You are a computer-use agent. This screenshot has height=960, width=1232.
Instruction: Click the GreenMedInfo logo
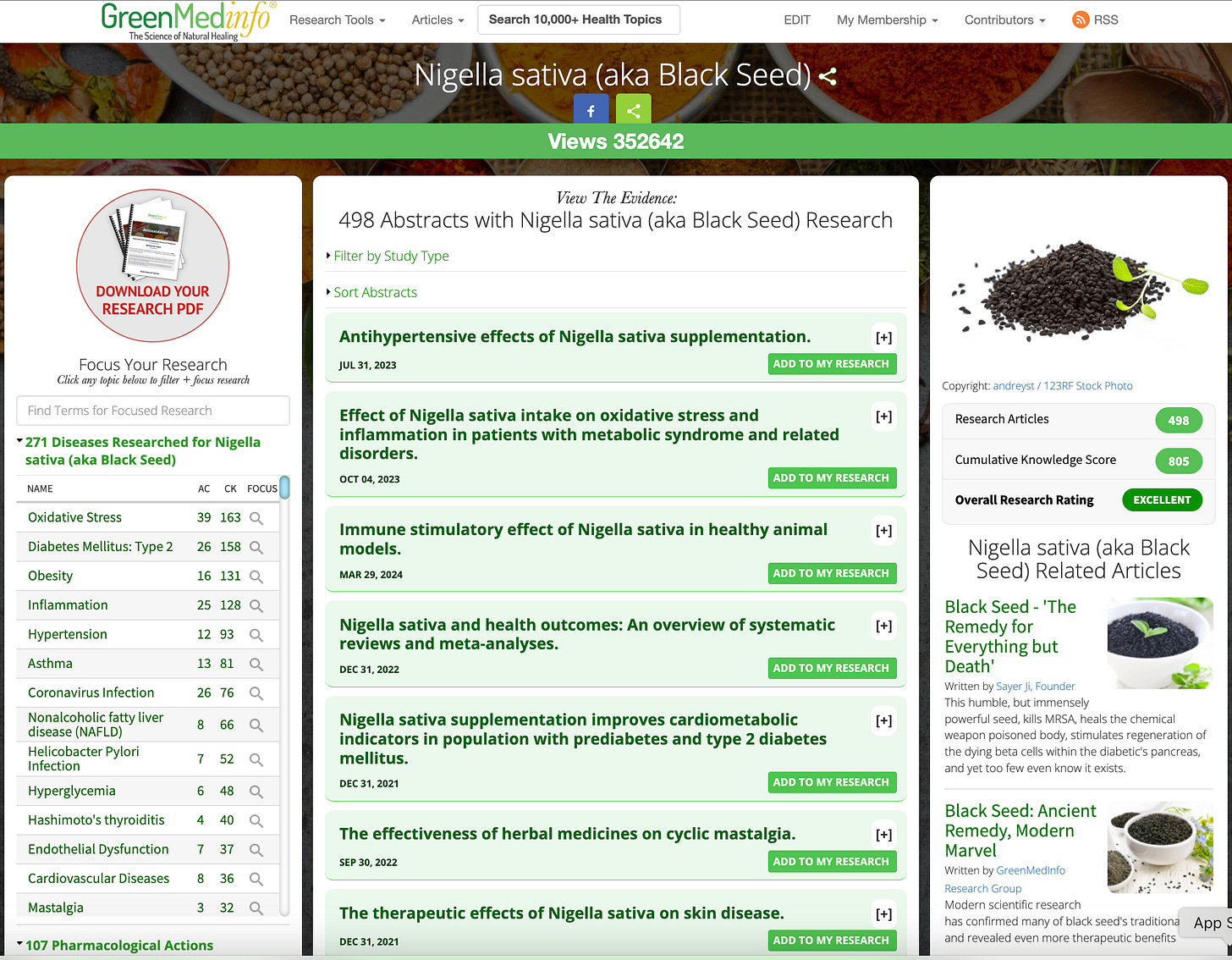point(188,21)
